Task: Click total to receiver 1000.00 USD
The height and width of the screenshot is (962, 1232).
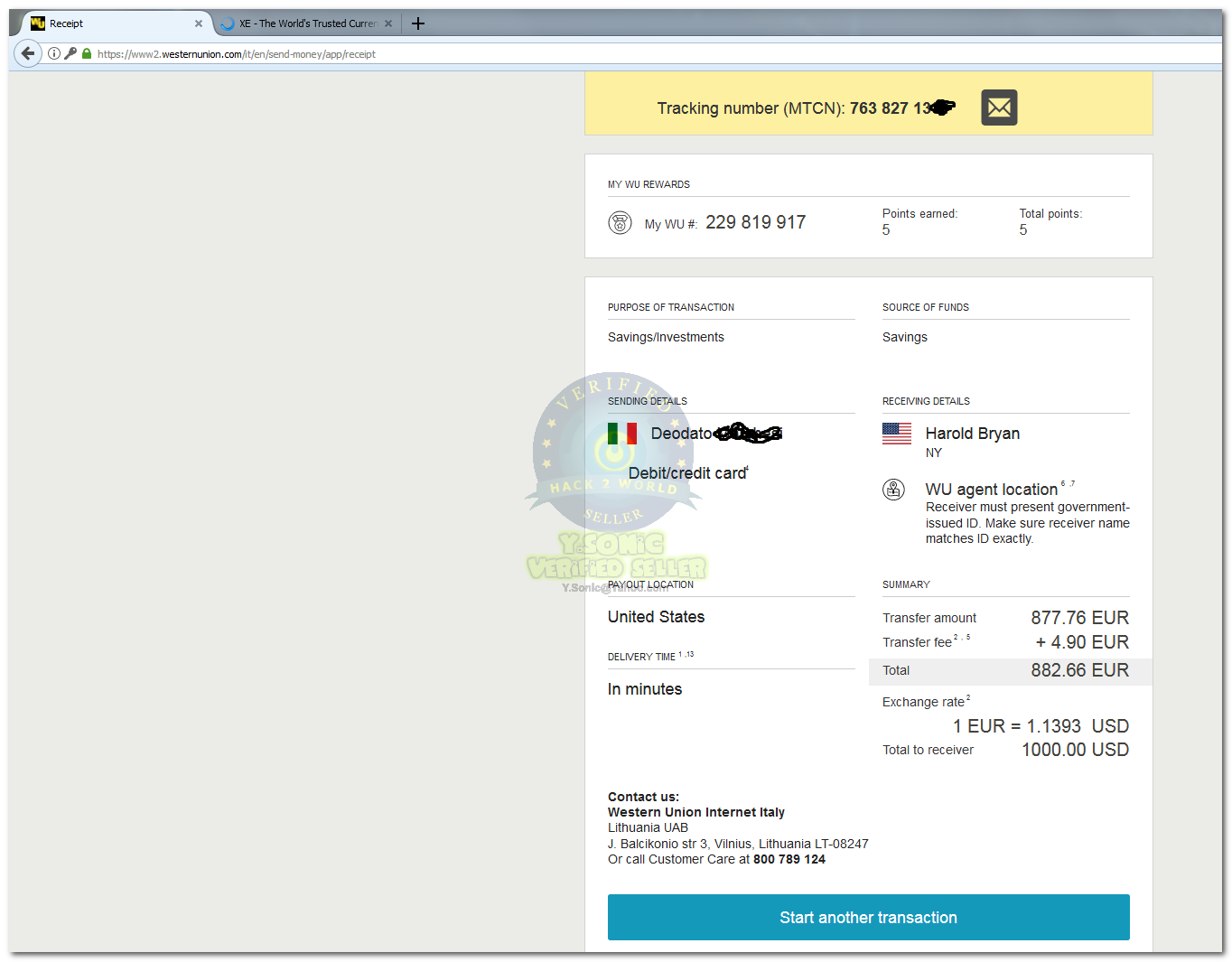Action: [1076, 750]
